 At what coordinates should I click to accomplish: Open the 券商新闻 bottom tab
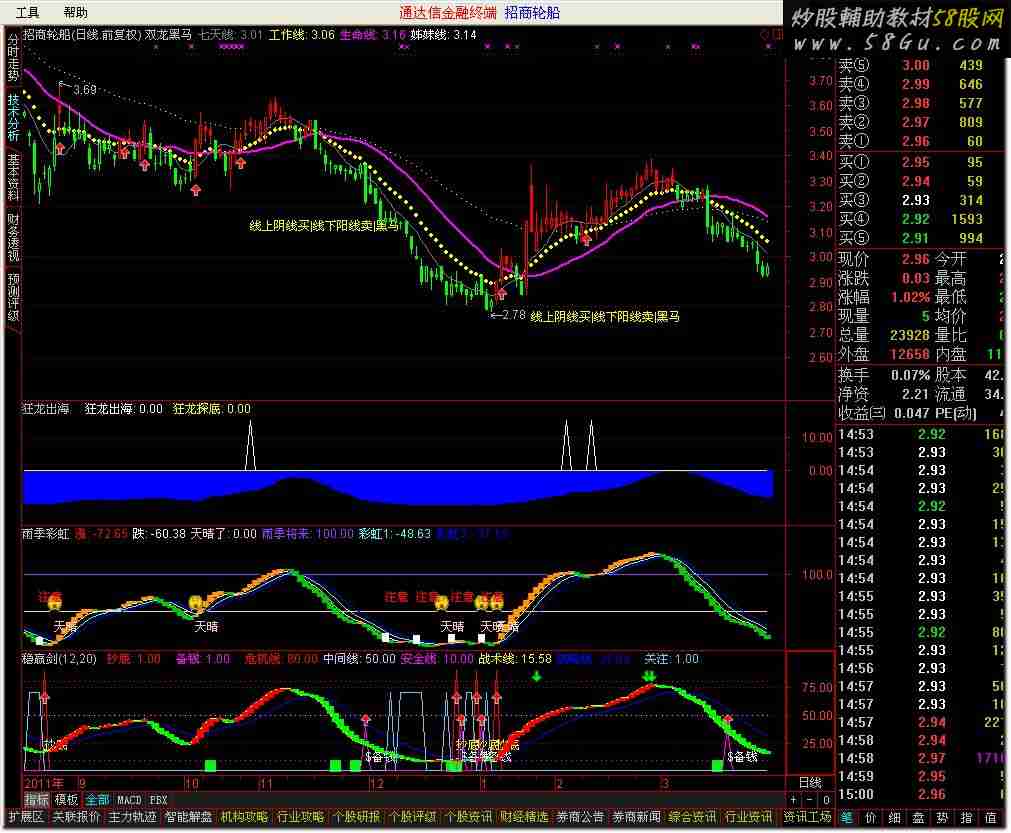click(636, 817)
